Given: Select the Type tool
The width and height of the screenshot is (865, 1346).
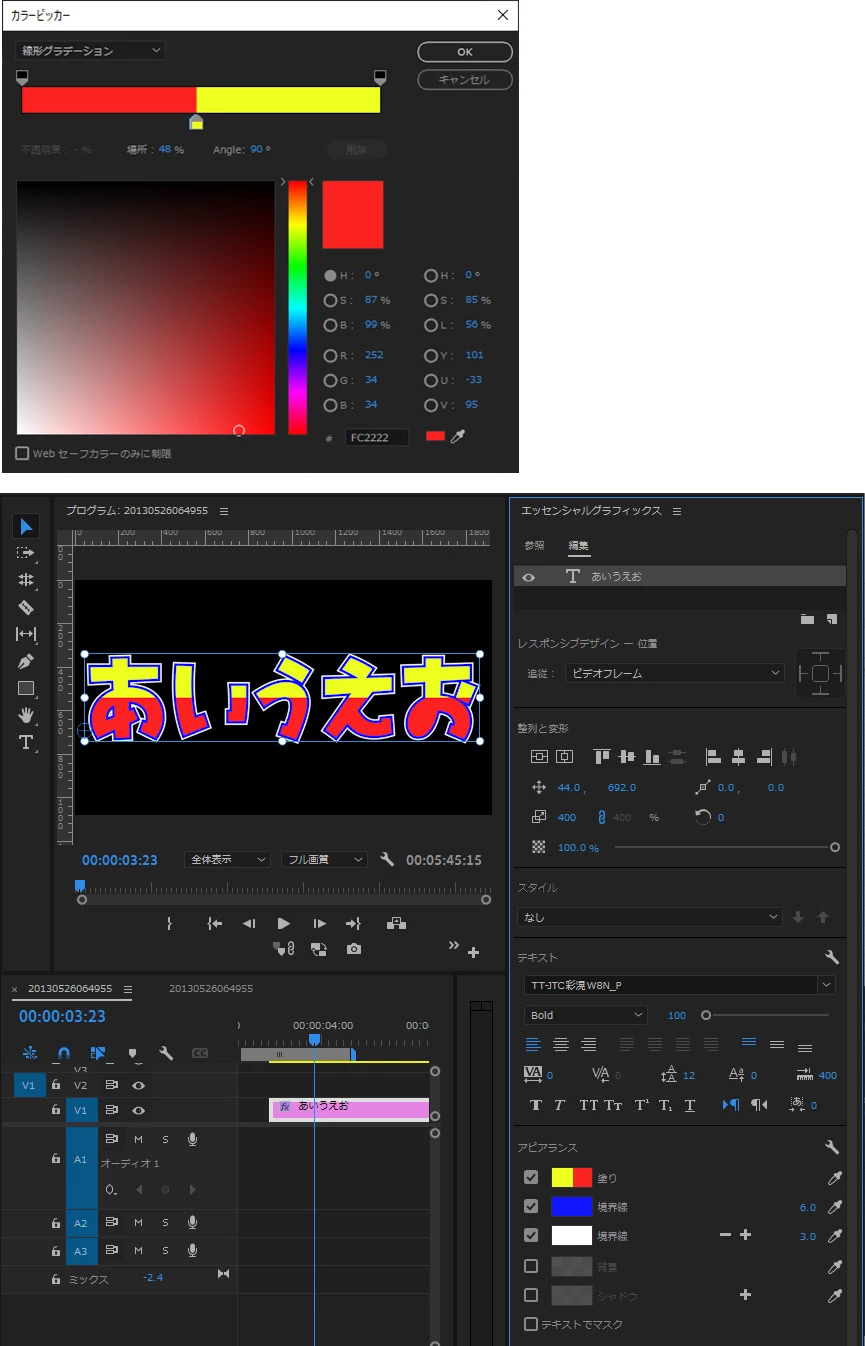Looking at the screenshot, I should [x=26, y=742].
